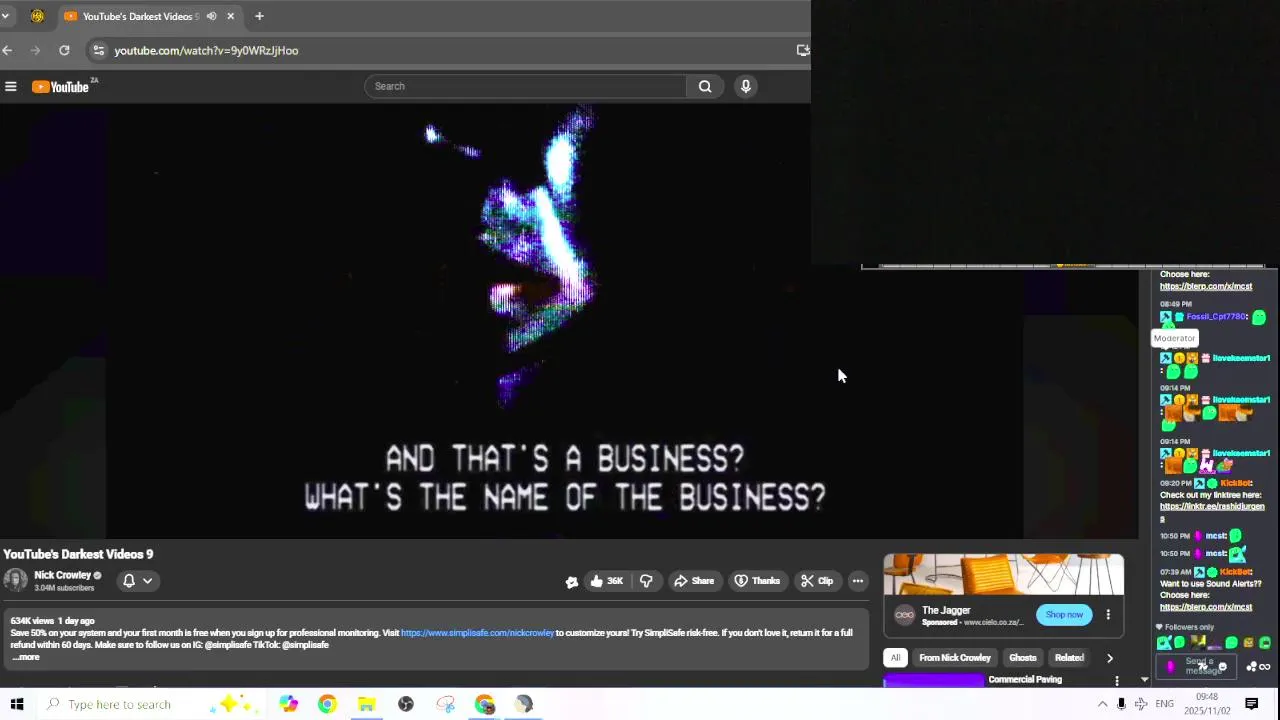Image resolution: width=1280 pixels, height=720 pixels.
Task: Click the address bar URL
Action: click(206, 50)
